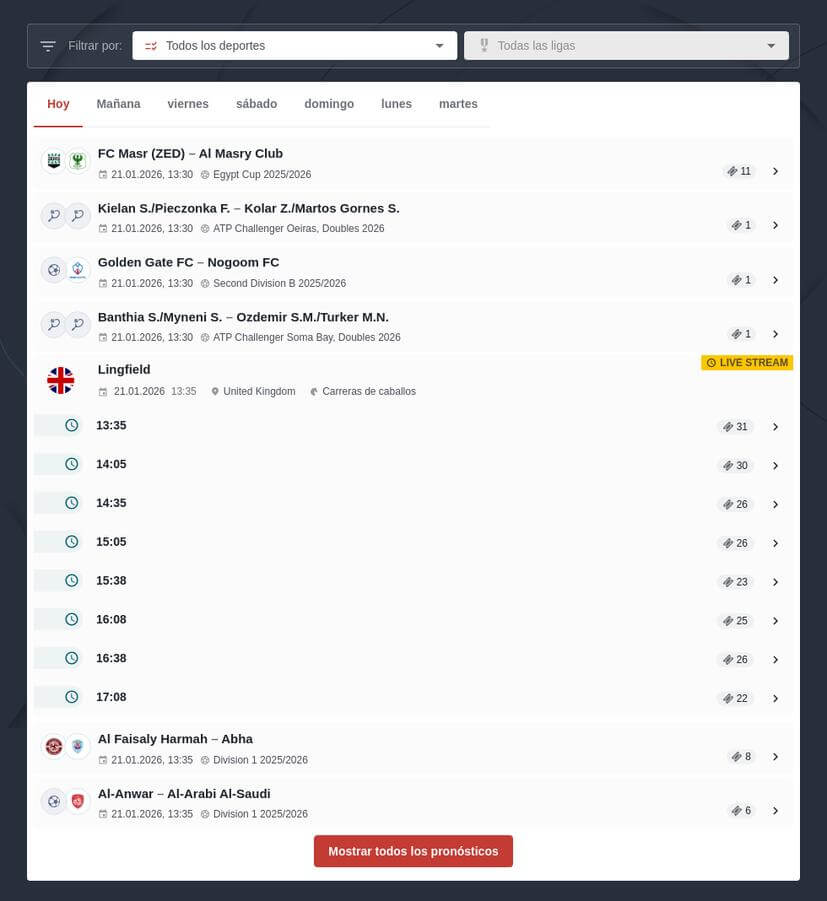Click the location pin icon before 'United Kingdom'
Viewport: 827px width, 901px height.
tap(215, 392)
